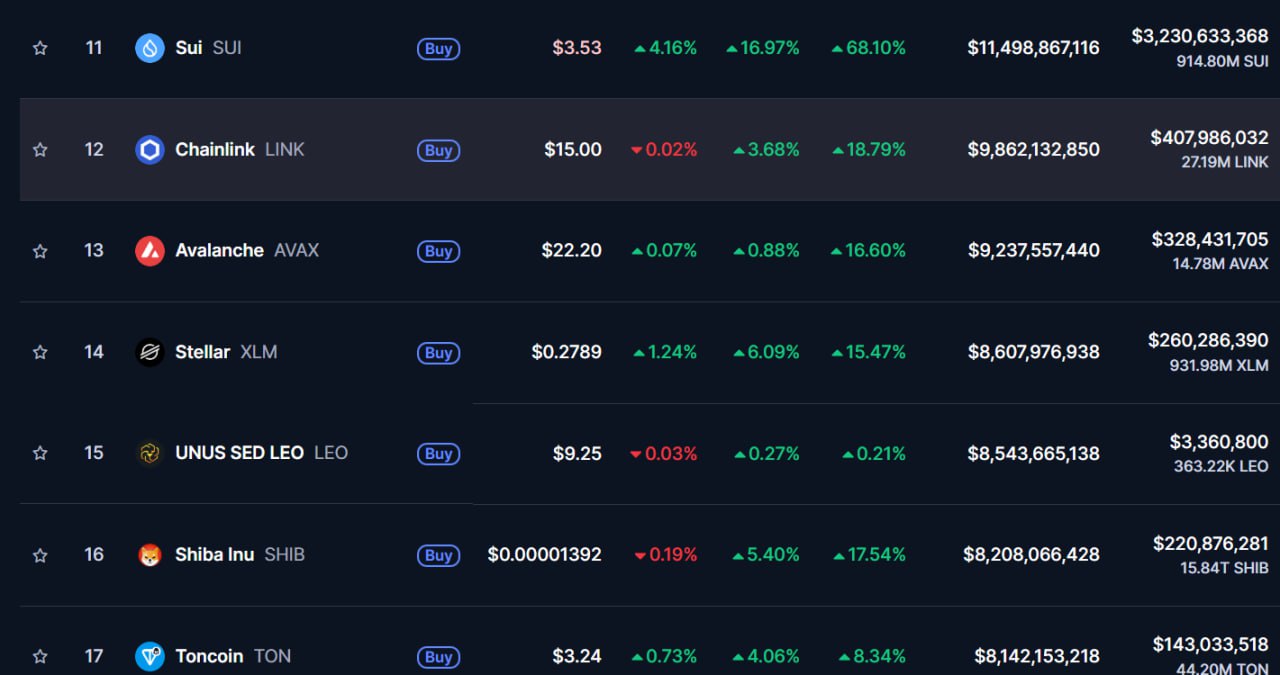Click Sui 24h volume $3,230,633,368
Image resolution: width=1280 pixels, height=675 pixels.
click(x=1199, y=36)
